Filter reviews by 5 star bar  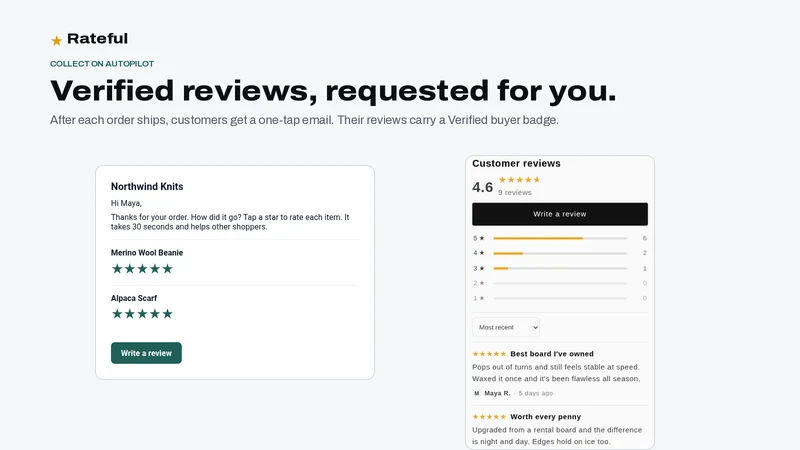(x=560, y=238)
